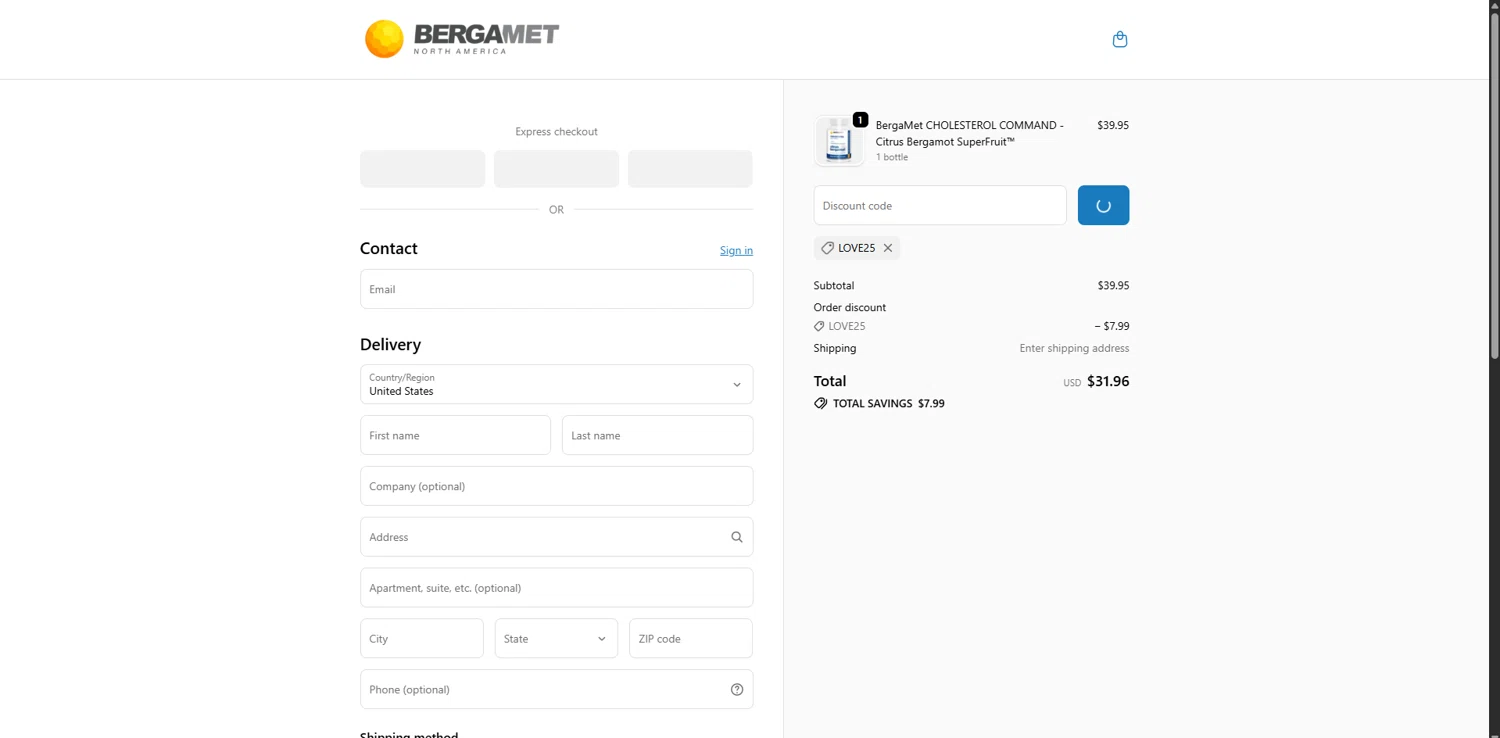Screen dimensions: 1500x738
Task: Focus the Company (optional) field
Action: (556, 486)
